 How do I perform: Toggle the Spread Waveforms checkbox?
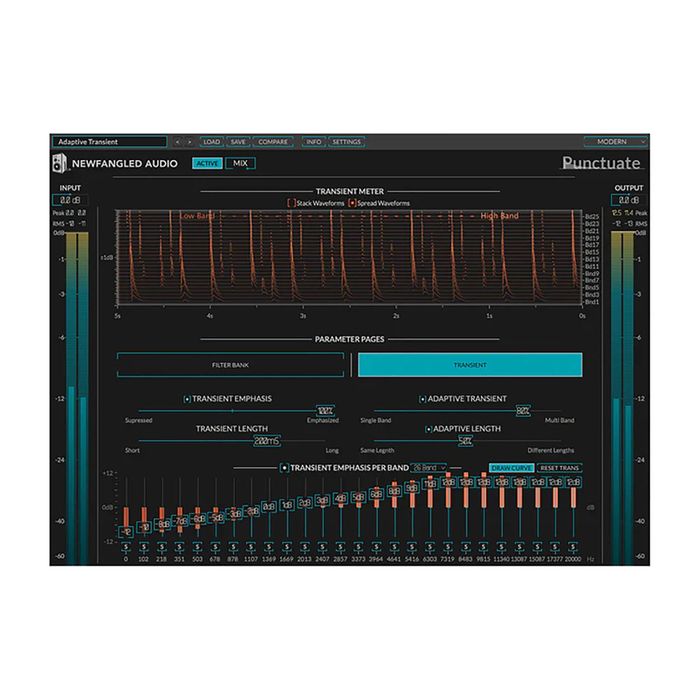click(x=351, y=203)
